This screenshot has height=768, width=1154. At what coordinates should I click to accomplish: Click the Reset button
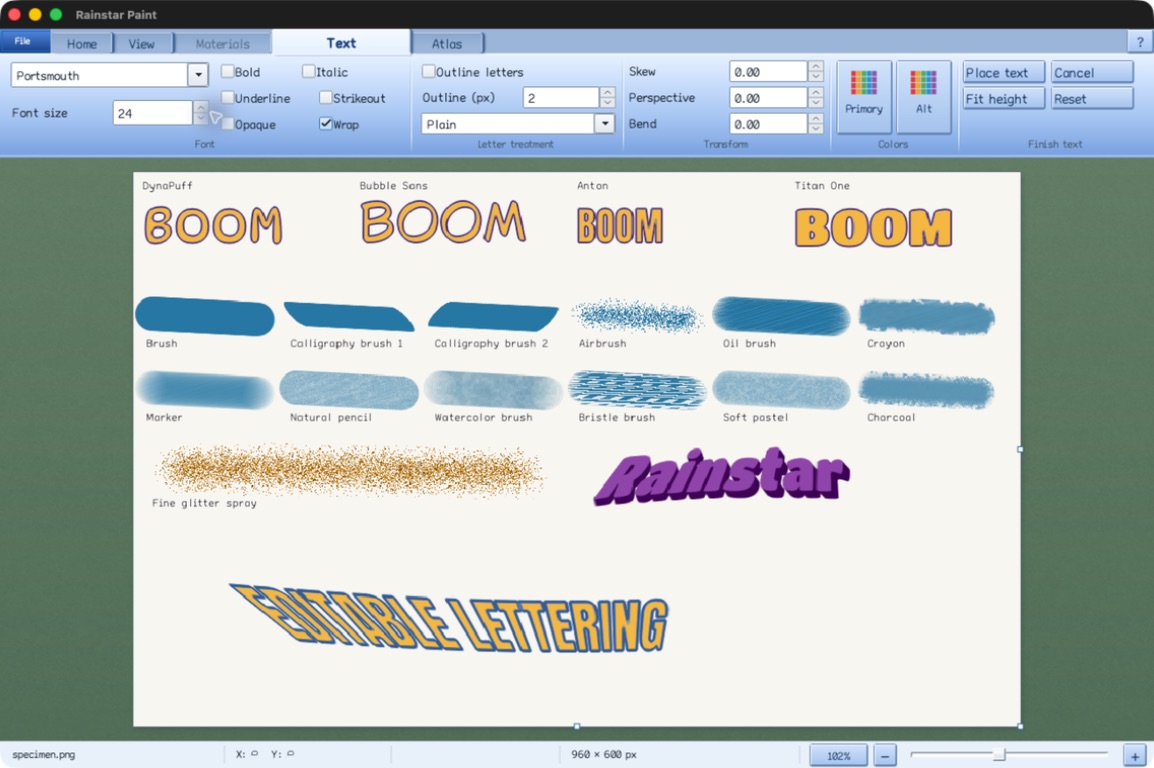point(1091,99)
